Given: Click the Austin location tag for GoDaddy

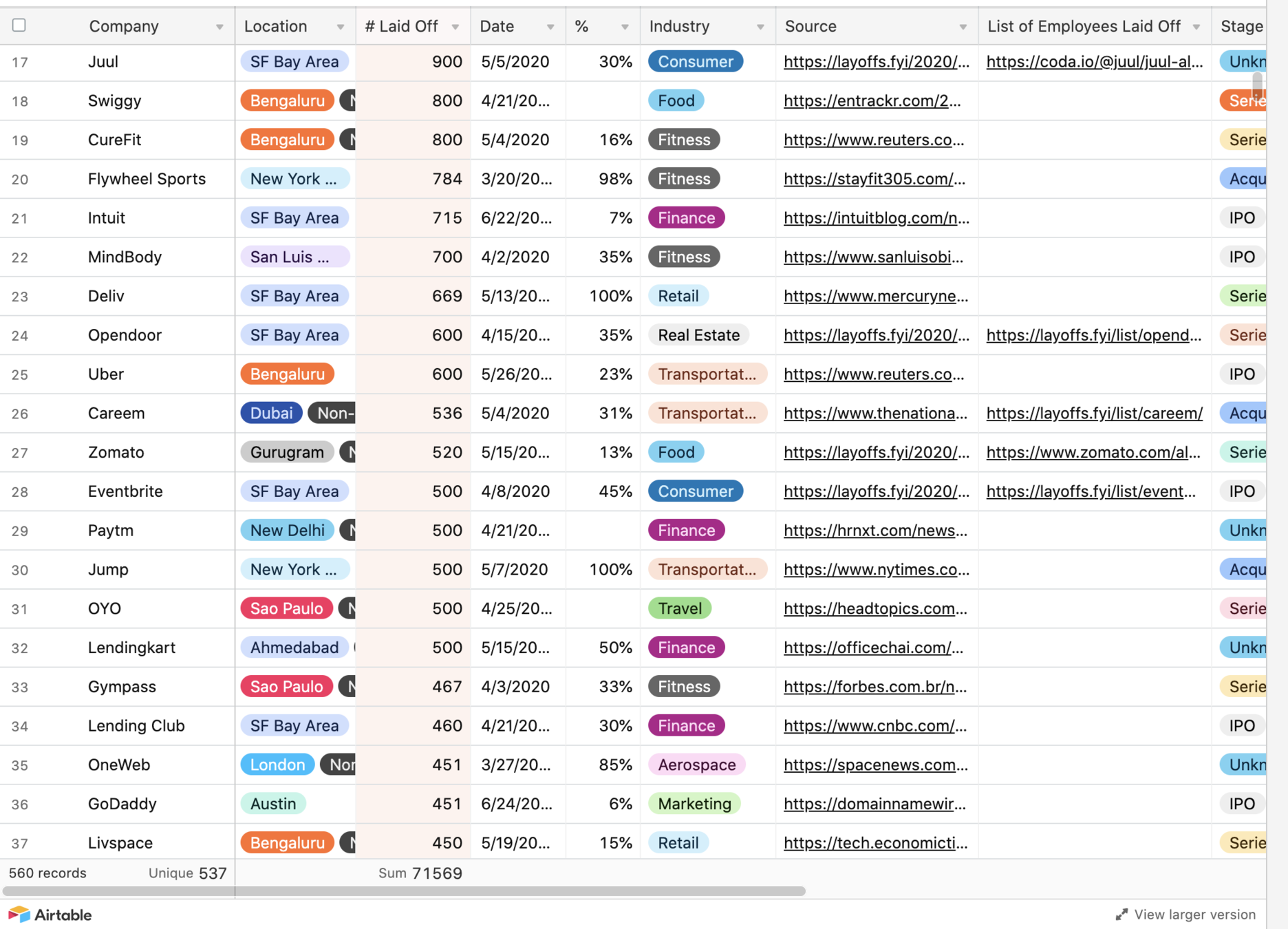Looking at the screenshot, I should point(273,804).
